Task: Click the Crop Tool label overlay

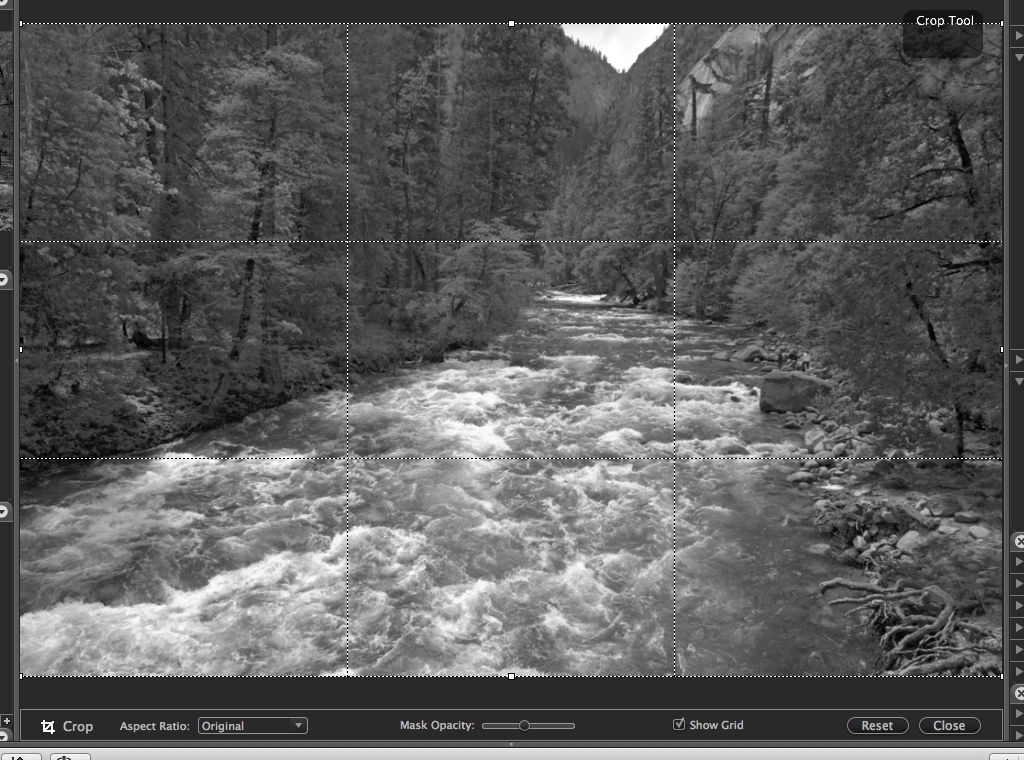Action: [943, 22]
